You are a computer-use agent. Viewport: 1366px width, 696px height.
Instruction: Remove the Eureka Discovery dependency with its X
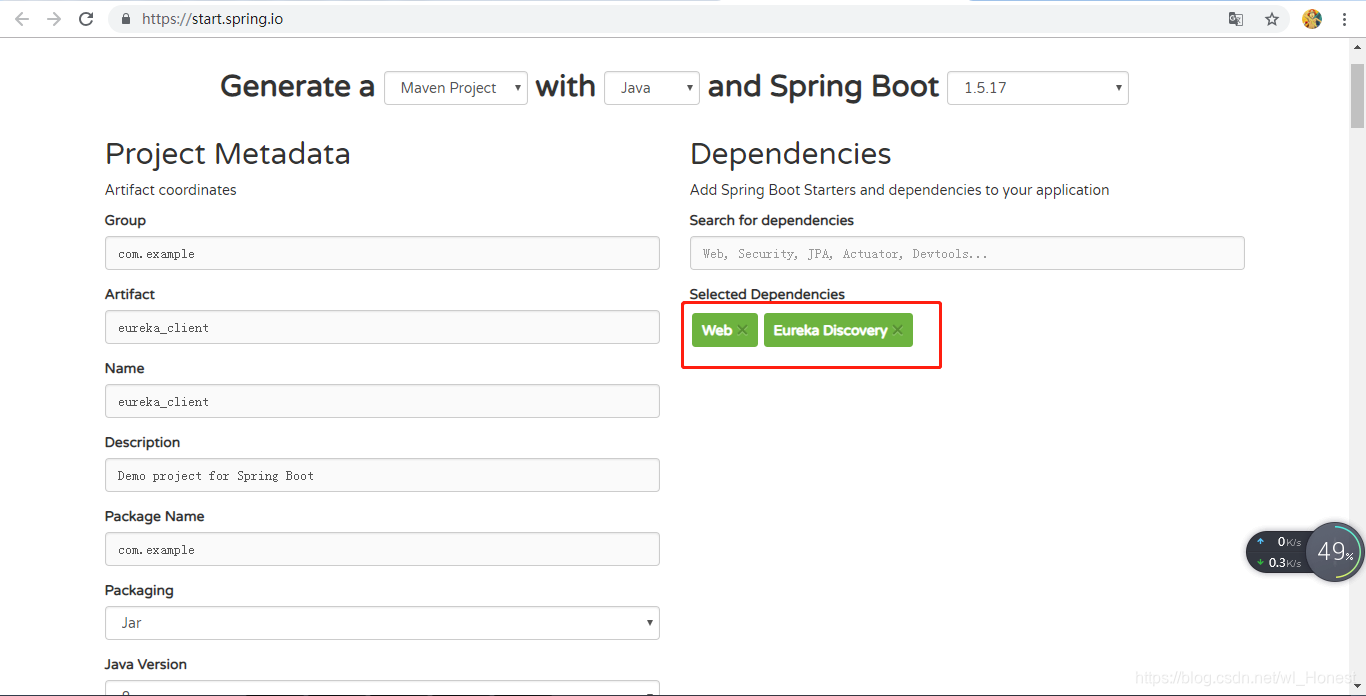[x=897, y=331]
